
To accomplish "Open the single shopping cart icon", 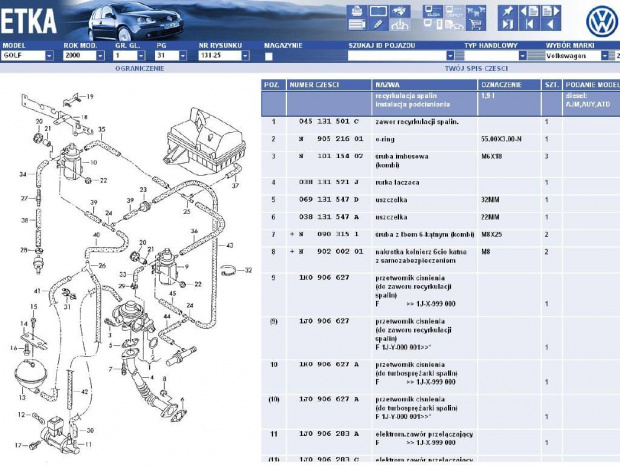I will coord(476,25).
